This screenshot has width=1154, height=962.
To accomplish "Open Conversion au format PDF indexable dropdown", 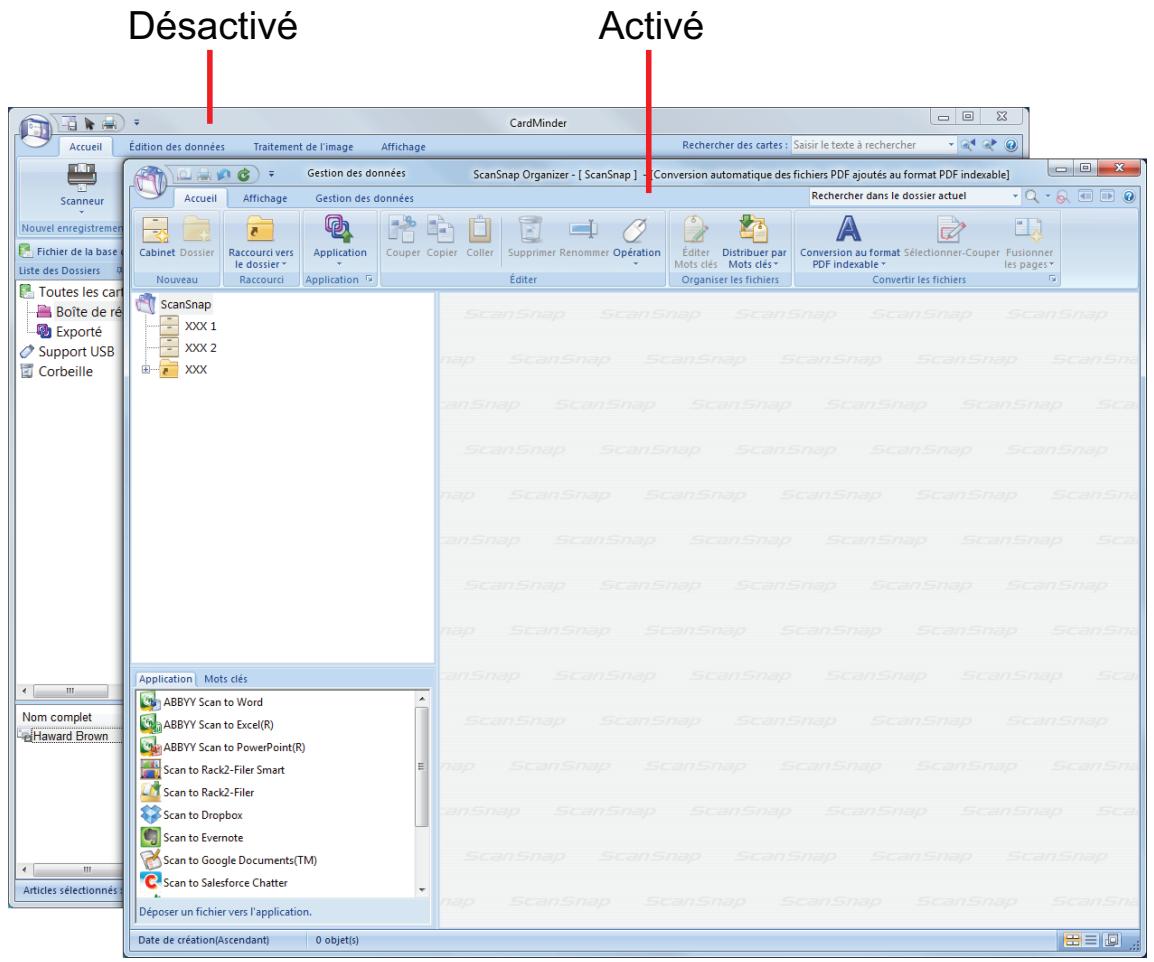I will coord(883,265).
